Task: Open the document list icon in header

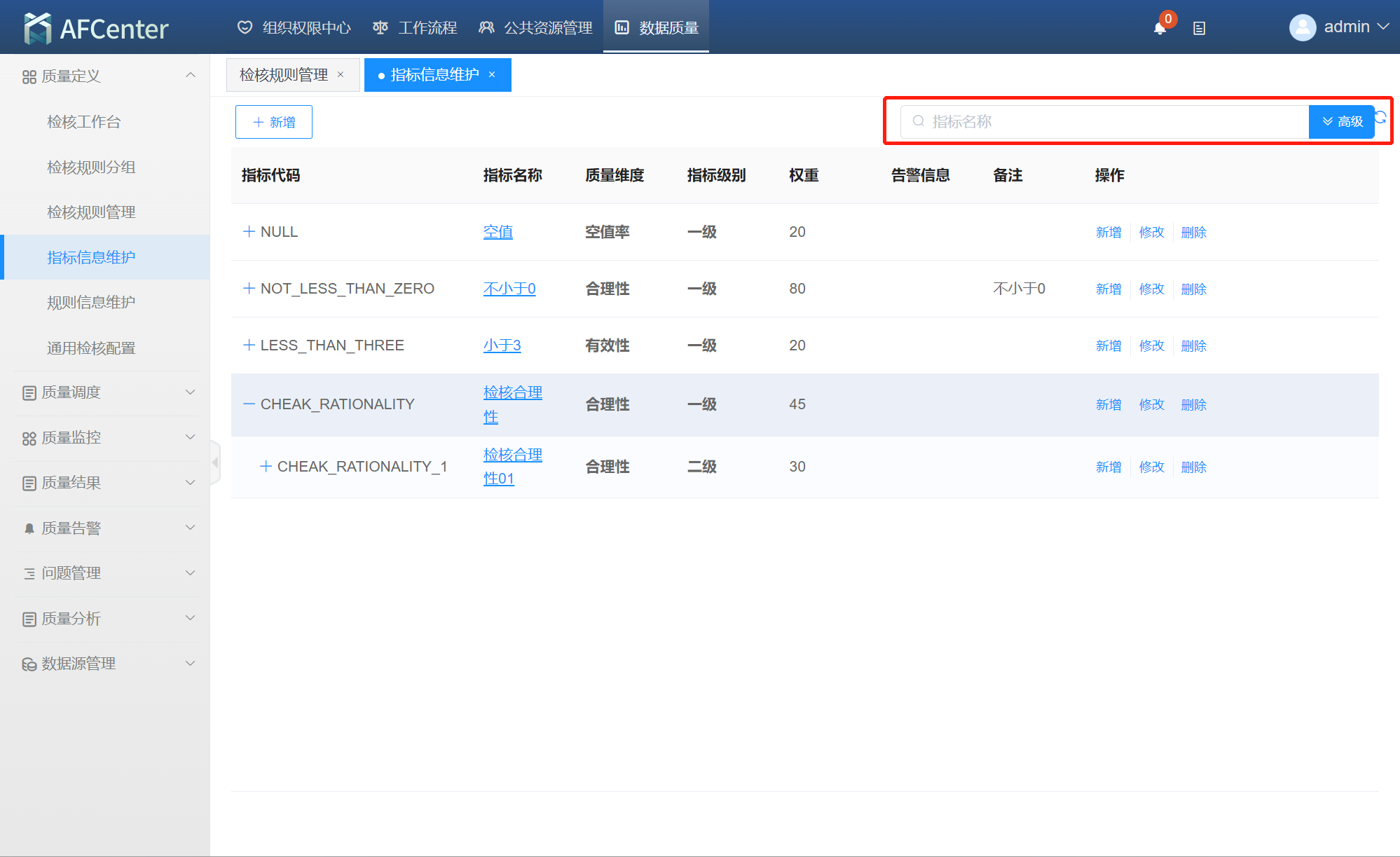Action: point(1199,28)
